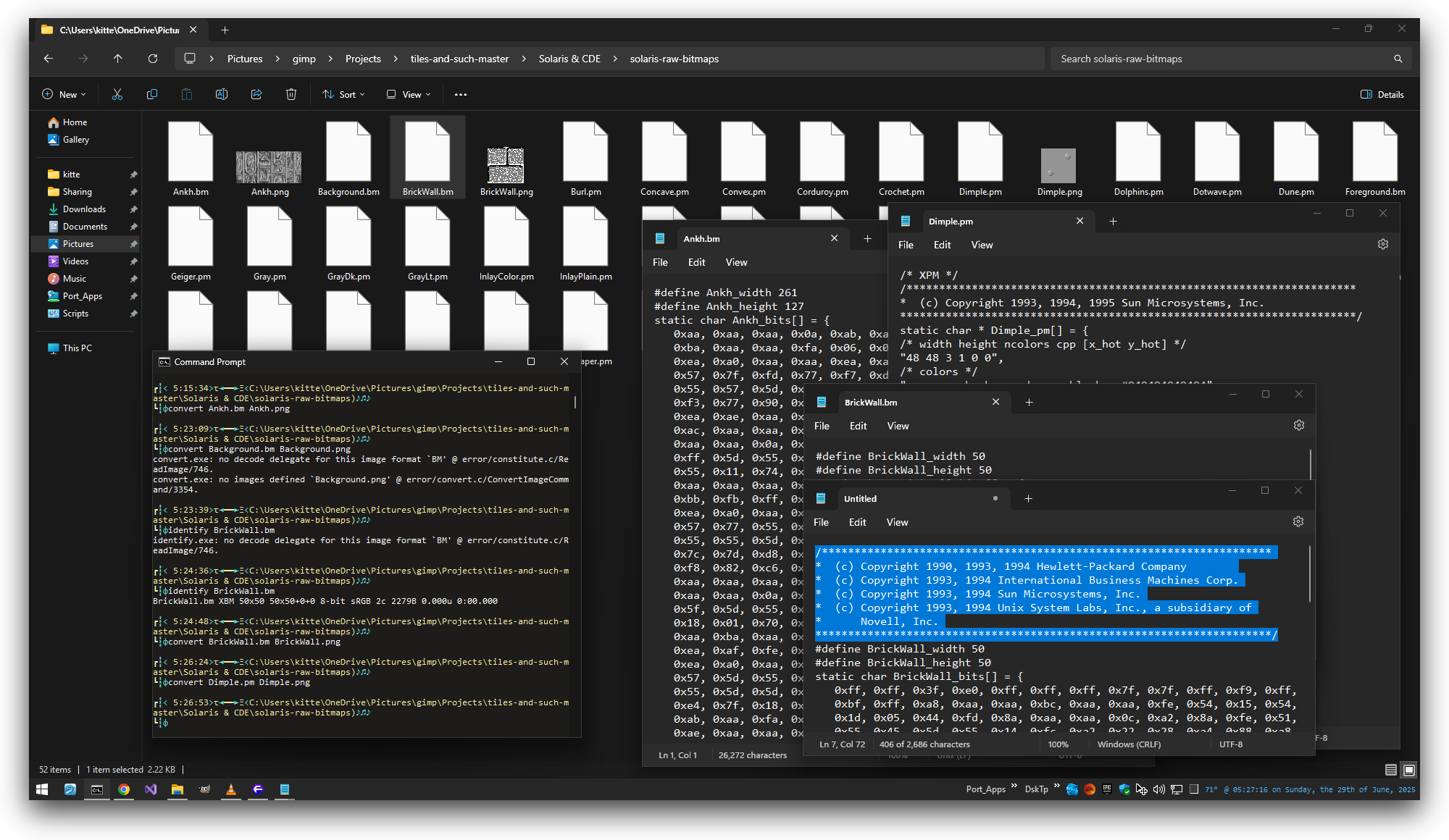Add new tab in Dimple.pm Notepad

(x=1113, y=221)
